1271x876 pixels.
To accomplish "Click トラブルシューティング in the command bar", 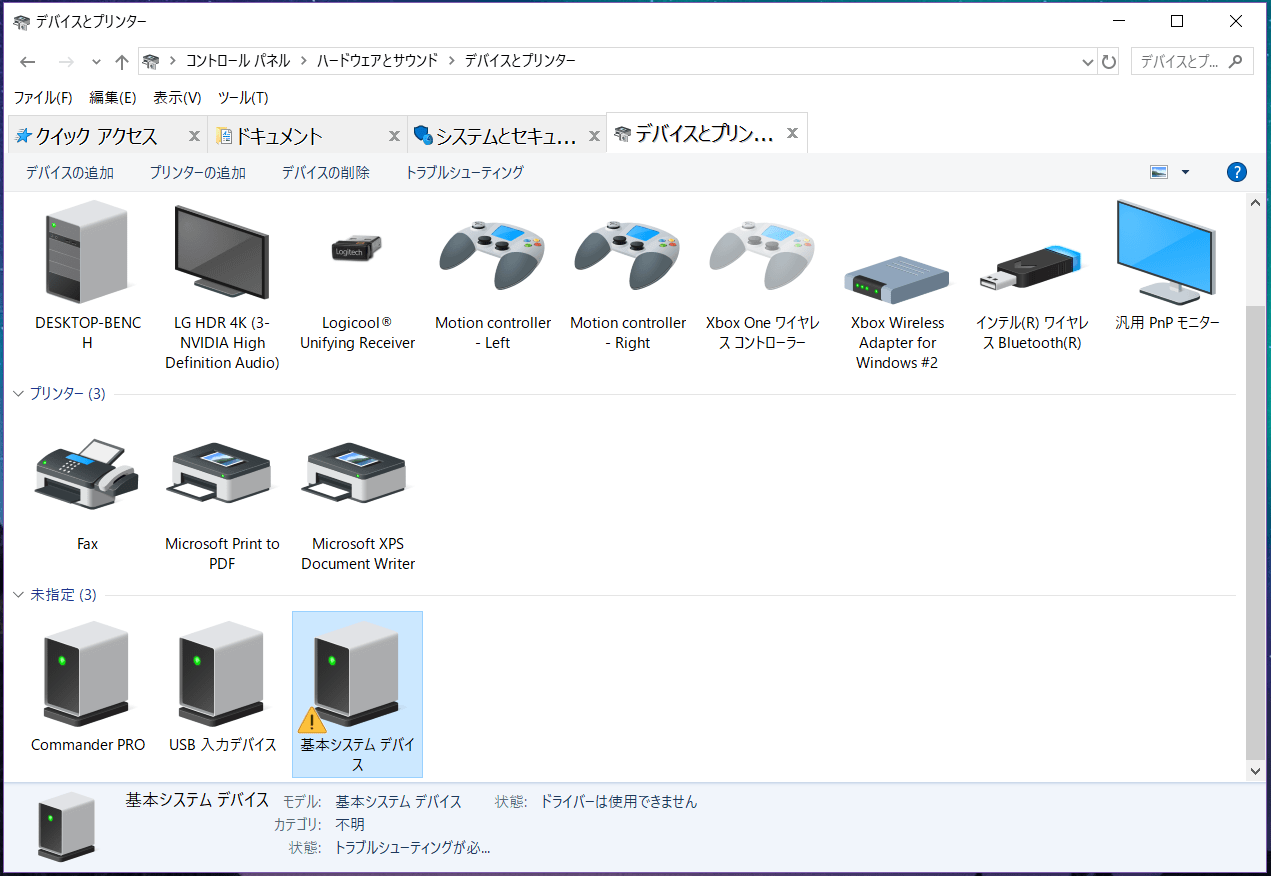I will click(464, 173).
